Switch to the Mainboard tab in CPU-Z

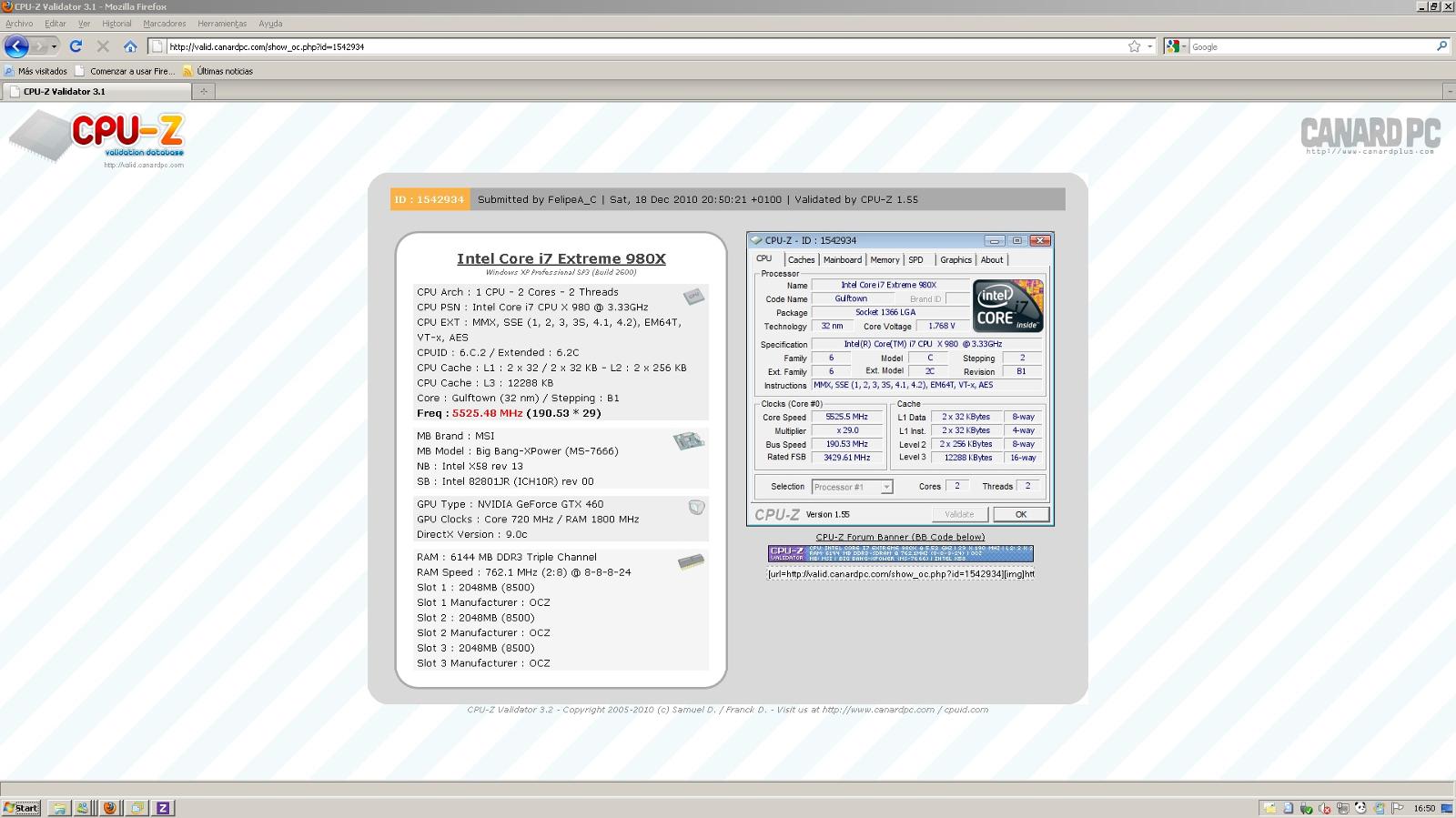tap(843, 260)
